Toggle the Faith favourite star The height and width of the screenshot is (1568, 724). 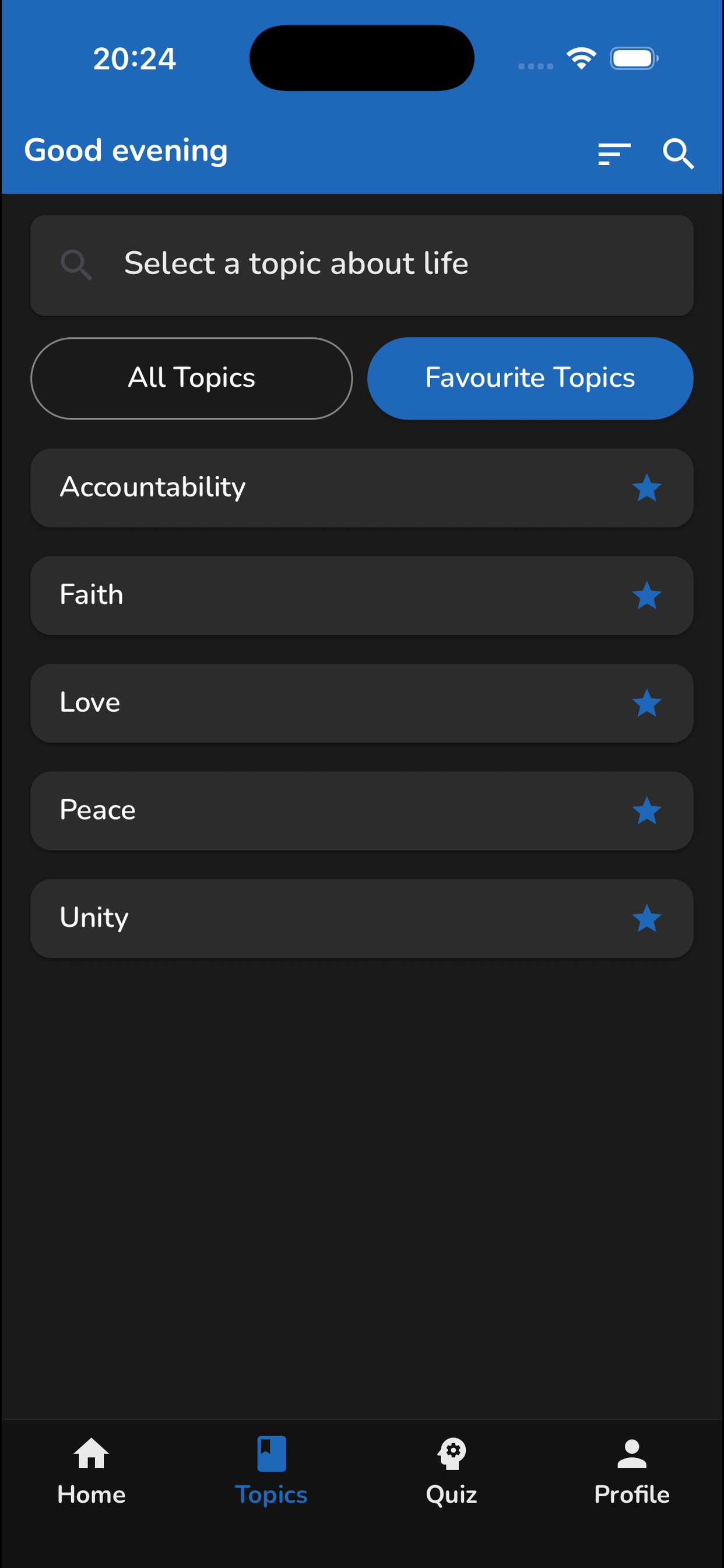click(646, 596)
